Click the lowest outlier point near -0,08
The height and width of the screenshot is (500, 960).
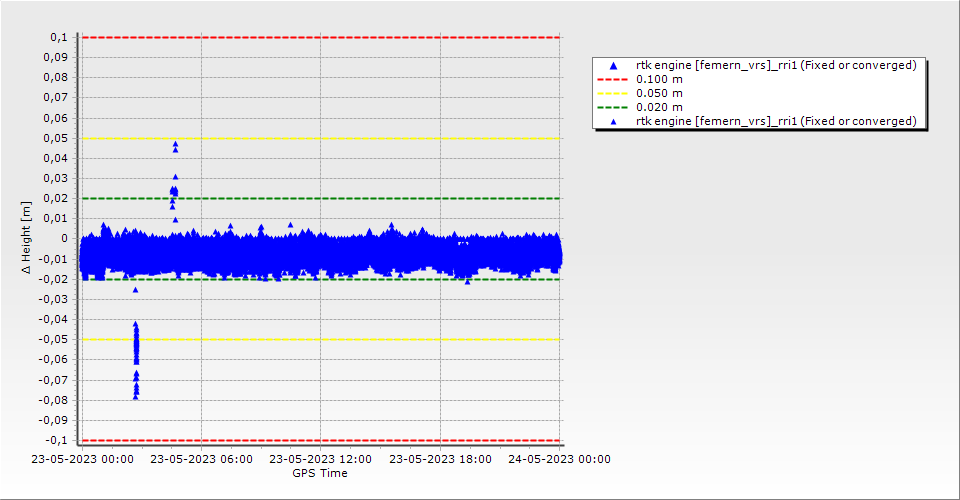[x=136, y=396]
